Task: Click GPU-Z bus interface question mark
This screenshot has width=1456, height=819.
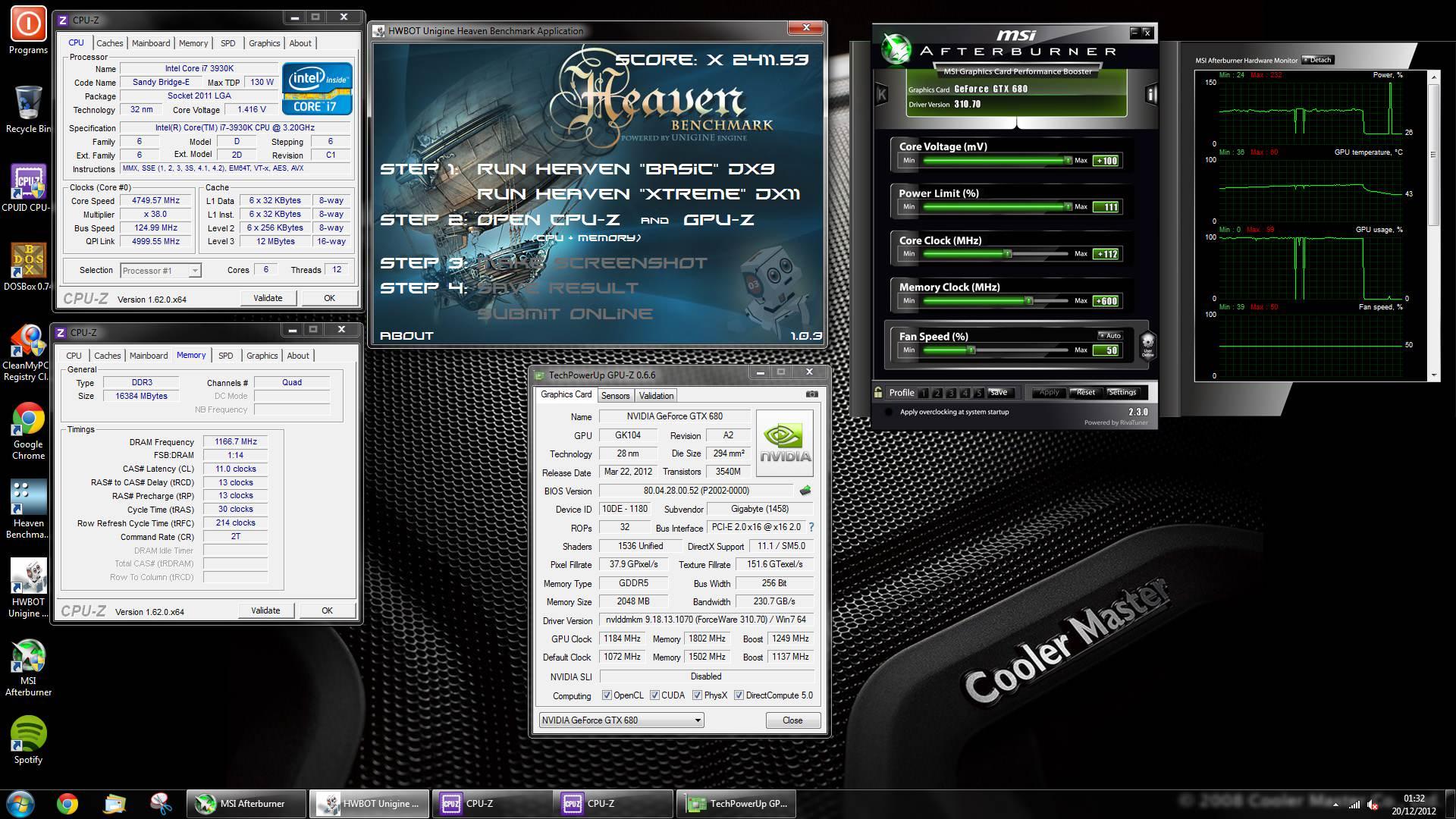Action: pos(811,527)
